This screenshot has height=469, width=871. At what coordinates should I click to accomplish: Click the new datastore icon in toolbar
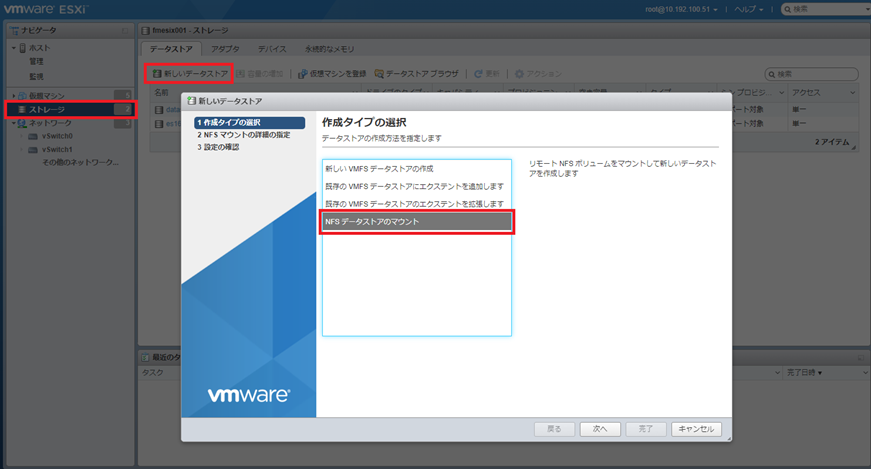click(x=157, y=74)
